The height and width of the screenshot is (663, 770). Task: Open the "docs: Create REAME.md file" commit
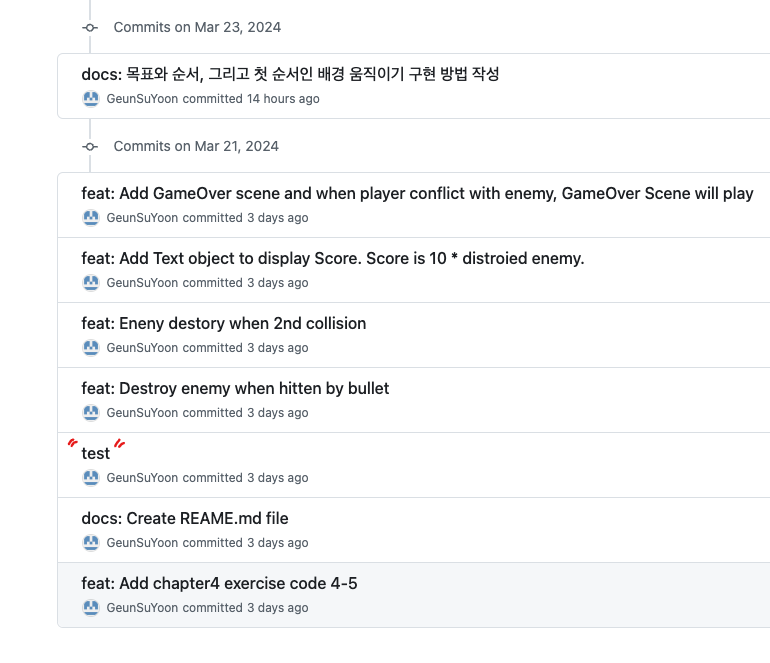tap(185, 518)
